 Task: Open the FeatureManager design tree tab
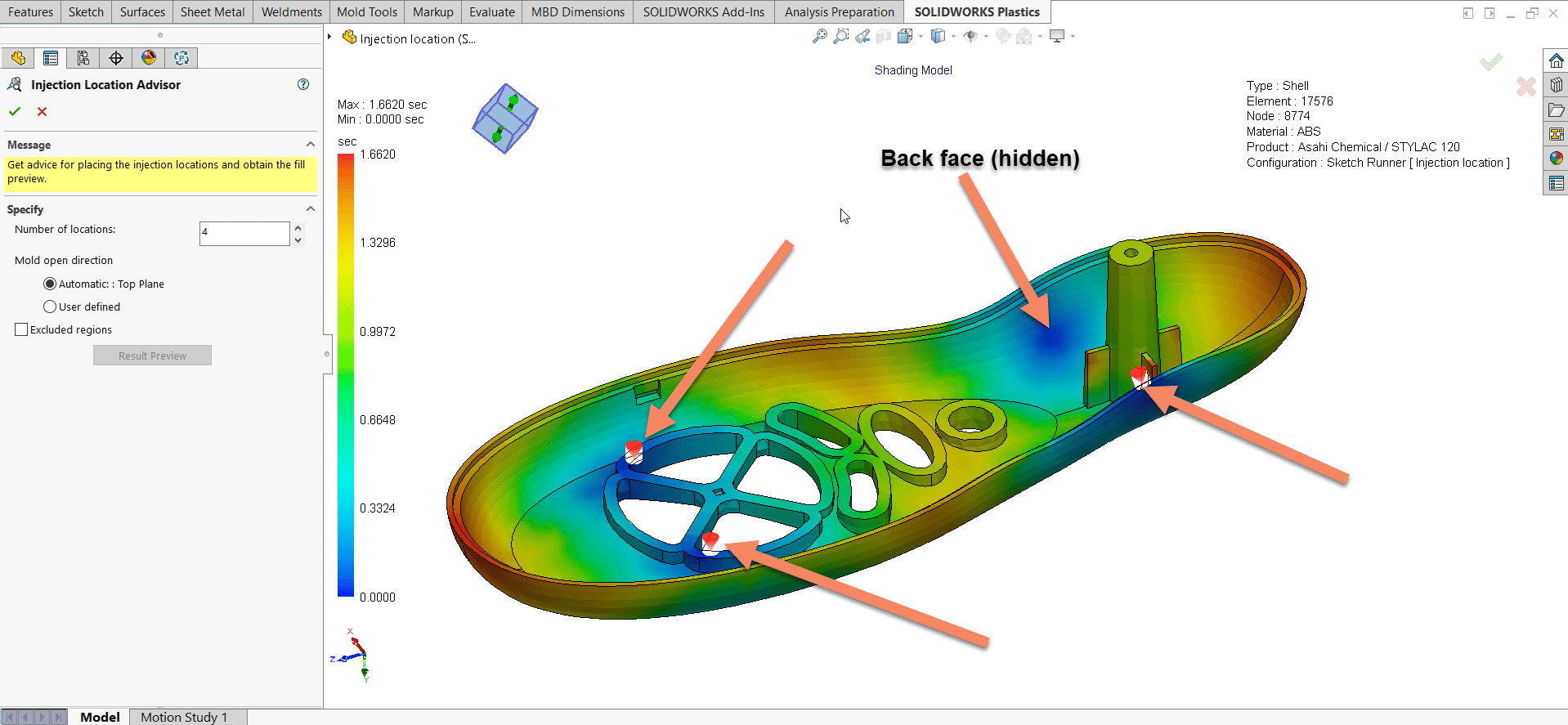click(18, 58)
